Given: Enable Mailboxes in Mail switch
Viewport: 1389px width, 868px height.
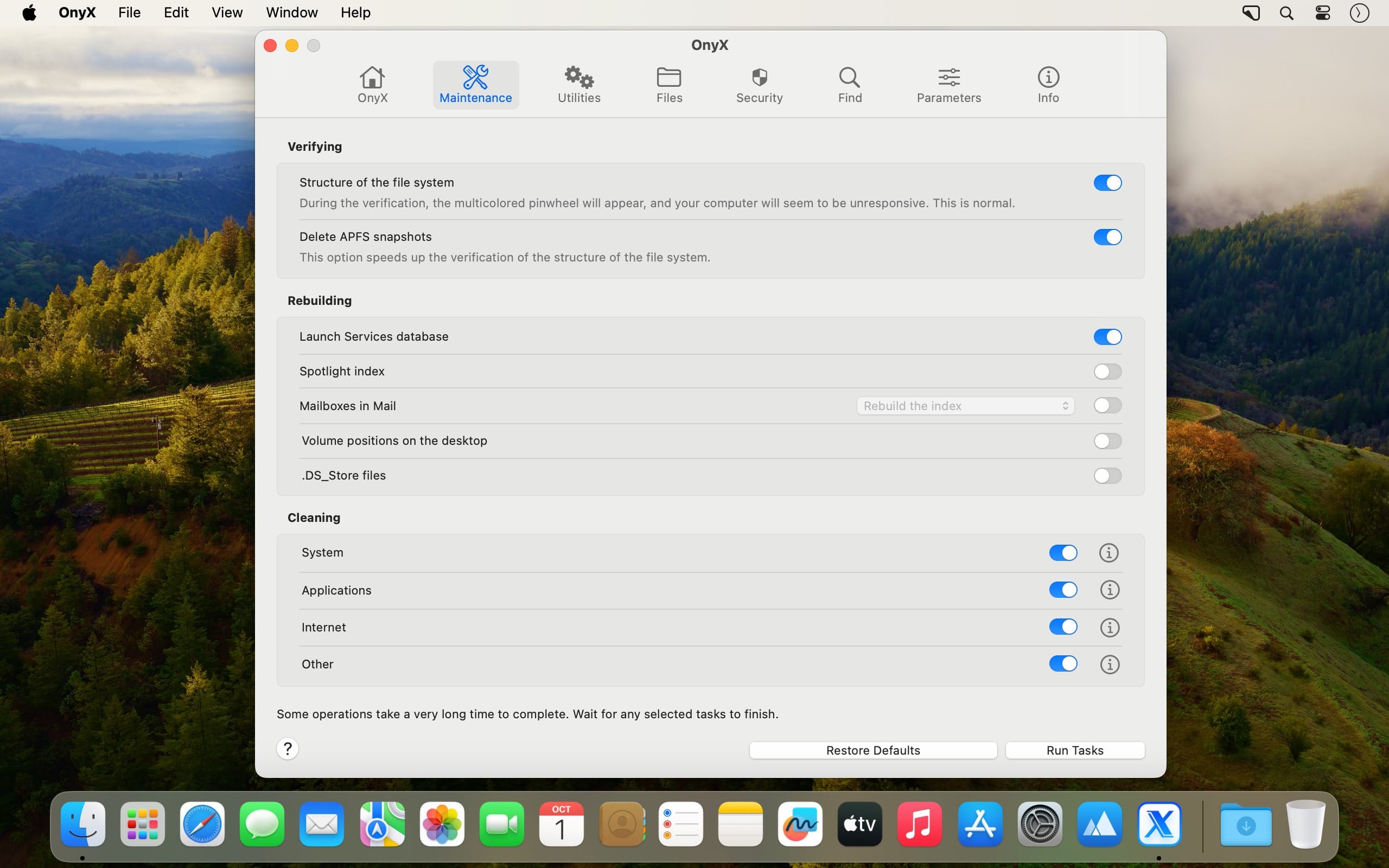Looking at the screenshot, I should pyautogui.click(x=1107, y=405).
